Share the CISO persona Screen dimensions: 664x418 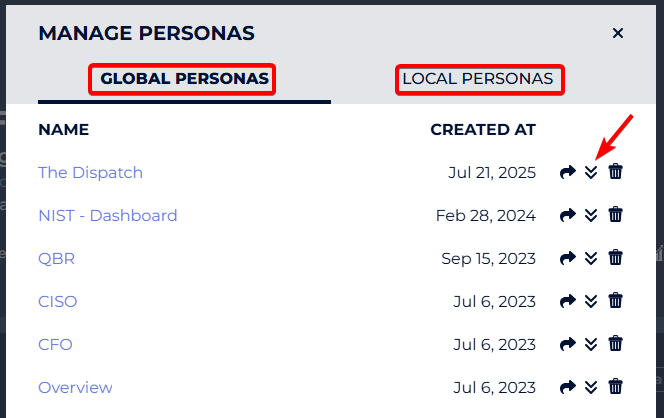click(x=567, y=301)
